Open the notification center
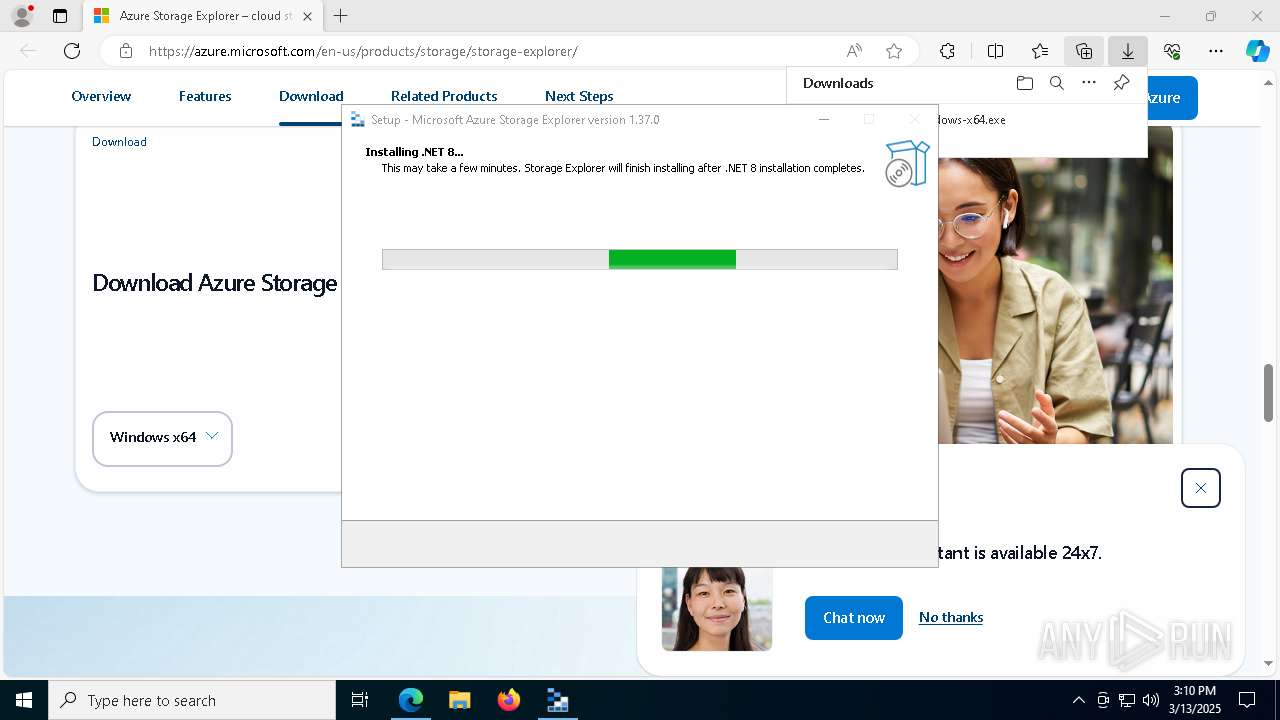This screenshot has width=1280, height=720. (1247, 700)
